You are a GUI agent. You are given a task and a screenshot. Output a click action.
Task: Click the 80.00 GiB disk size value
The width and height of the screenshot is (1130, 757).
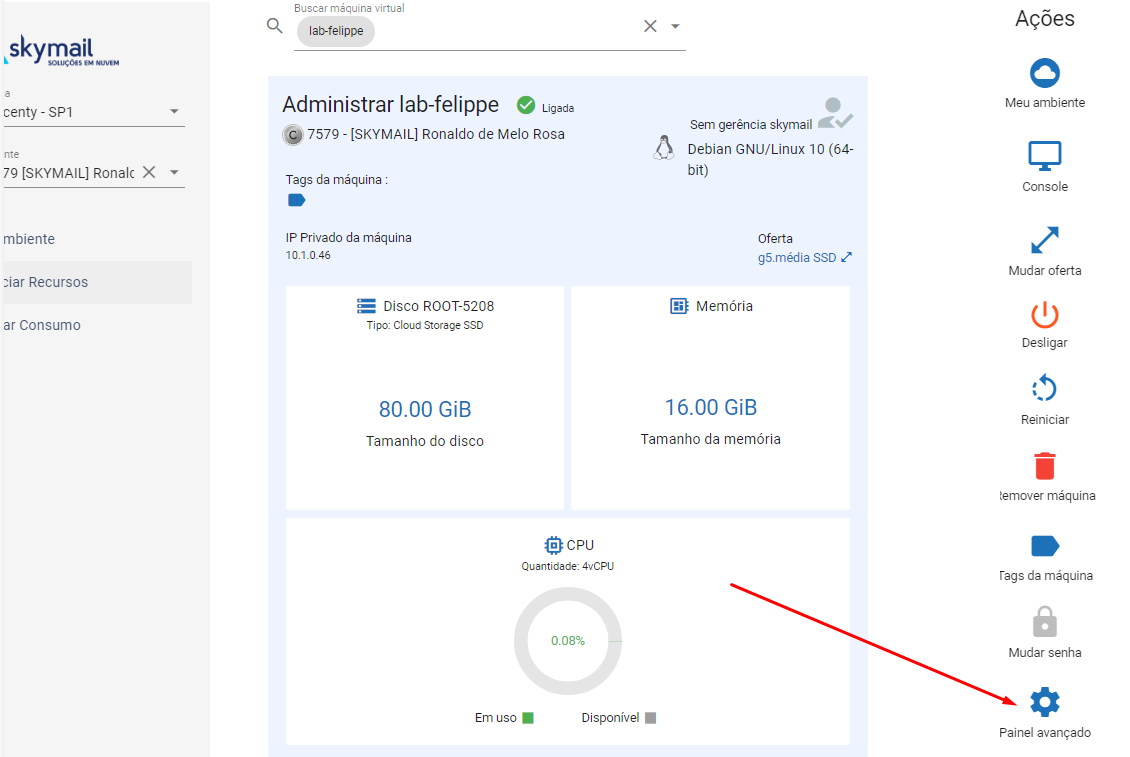click(x=425, y=409)
